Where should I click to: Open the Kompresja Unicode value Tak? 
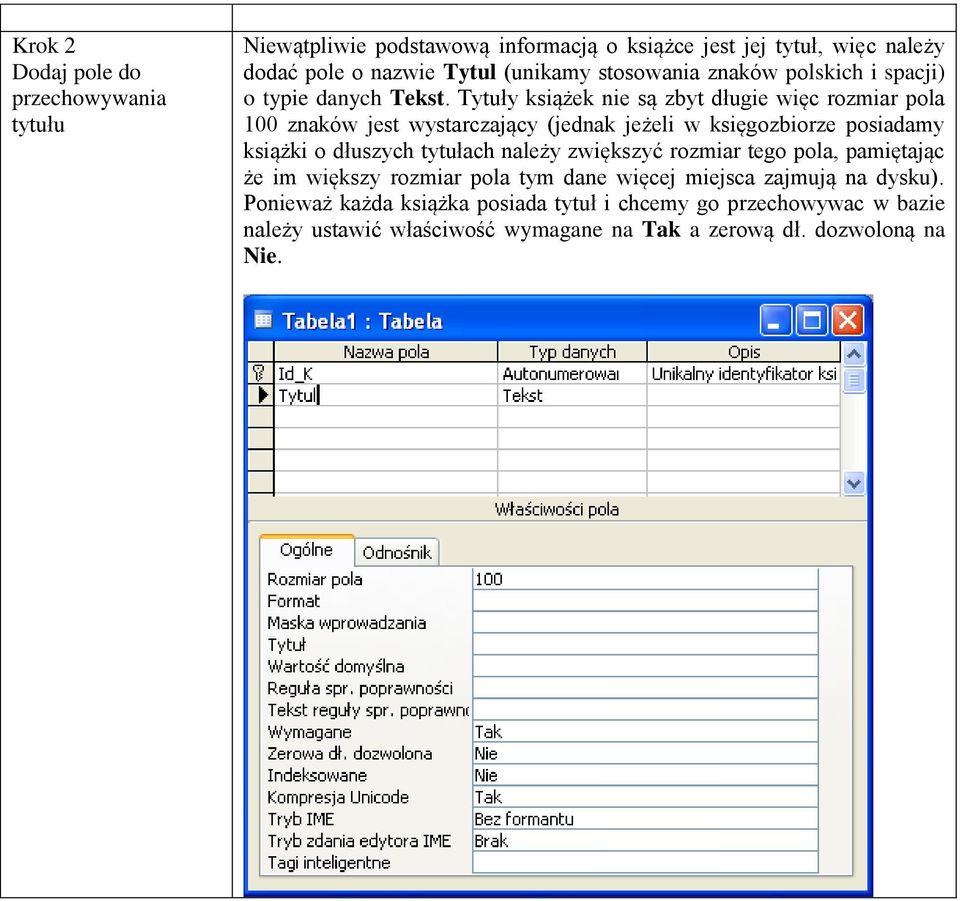[645, 797]
